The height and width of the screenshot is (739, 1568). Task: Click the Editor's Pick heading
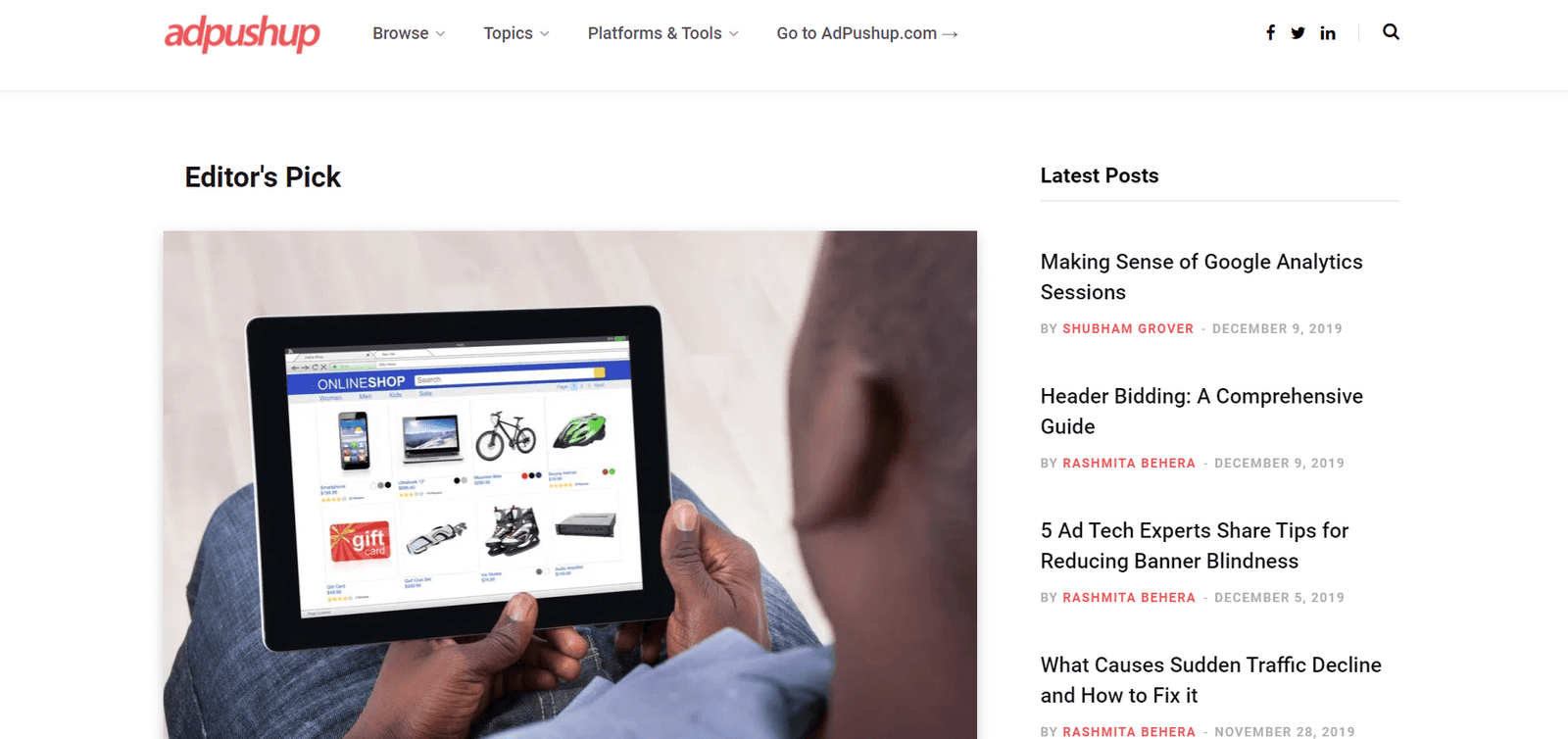pyautogui.click(x=263, y=176)
